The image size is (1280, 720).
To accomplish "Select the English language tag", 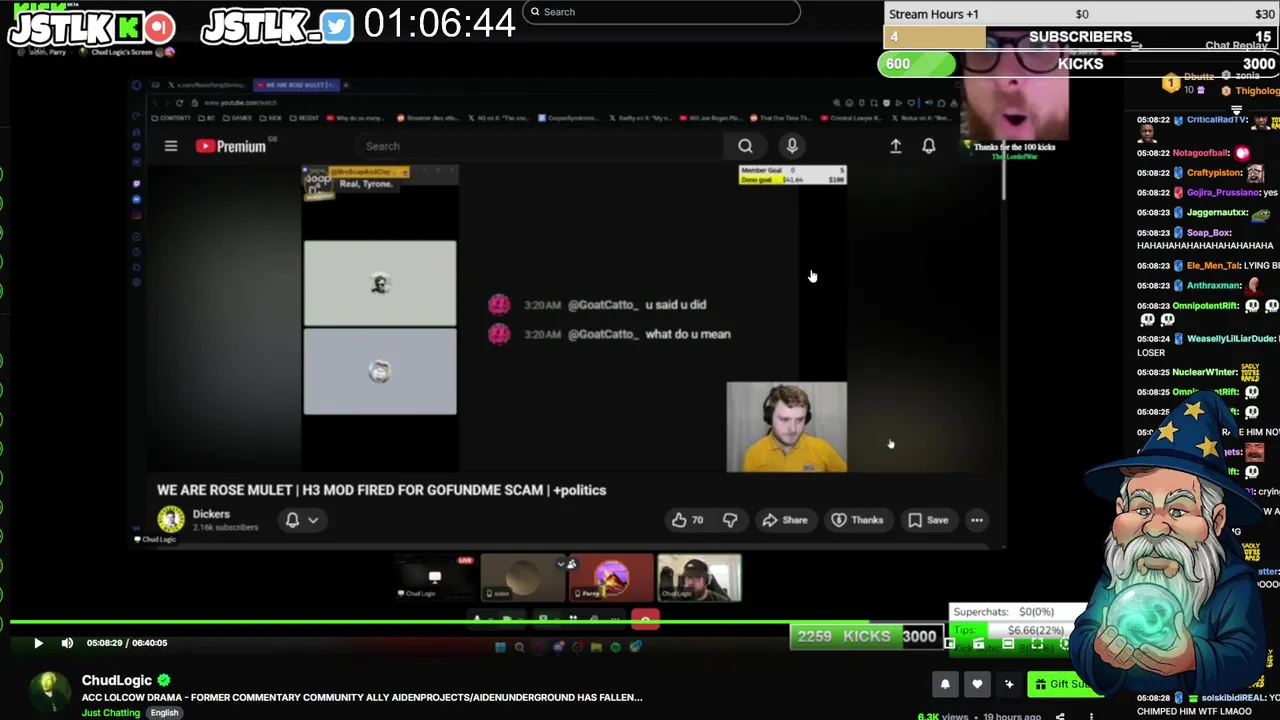I will pyautogui.click(x=164, y=713).
